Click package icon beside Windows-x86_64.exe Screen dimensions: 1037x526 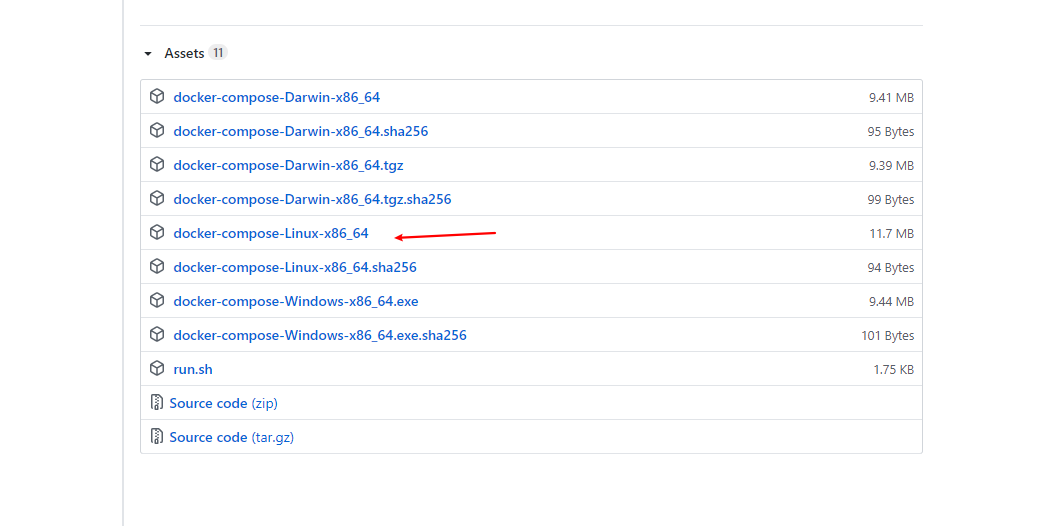pyautogui.click(x=157, y=300)
